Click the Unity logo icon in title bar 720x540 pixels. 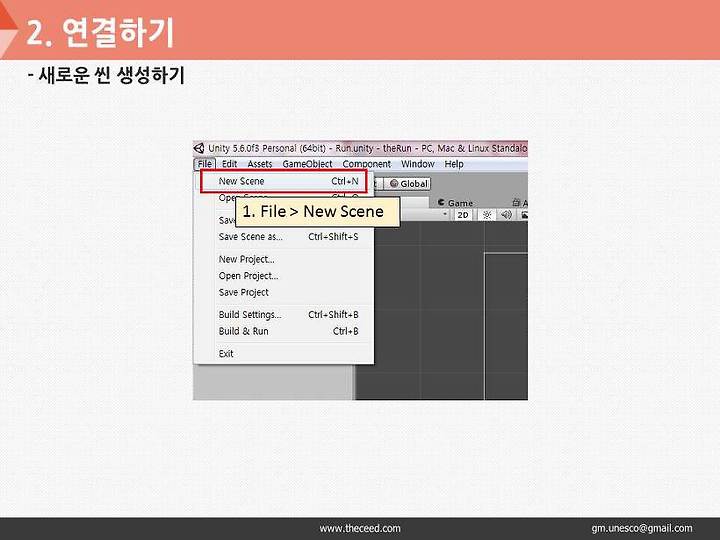199,148
